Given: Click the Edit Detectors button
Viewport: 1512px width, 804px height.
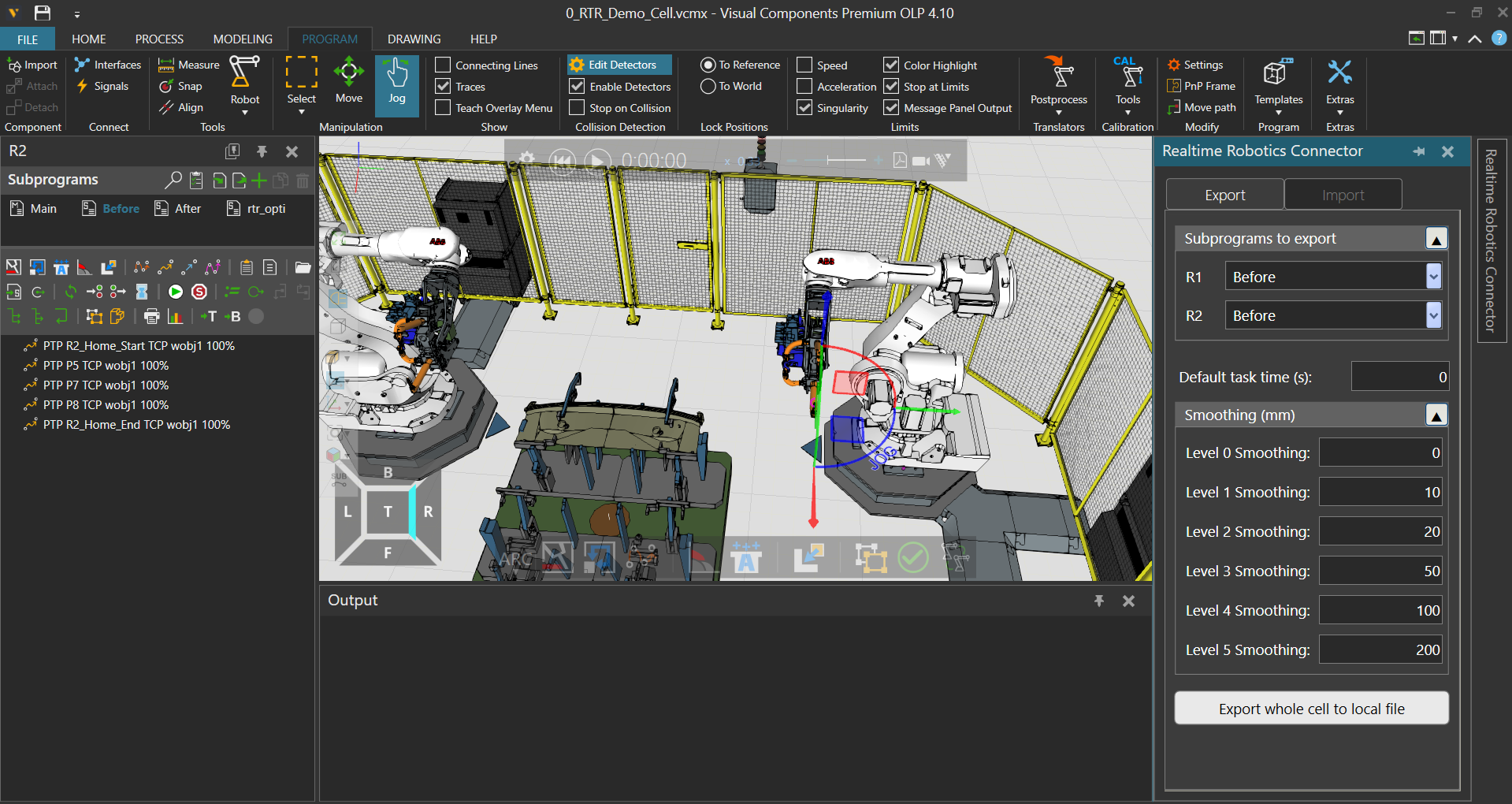Looking at the screenshot, I should (x=619, y=65).
